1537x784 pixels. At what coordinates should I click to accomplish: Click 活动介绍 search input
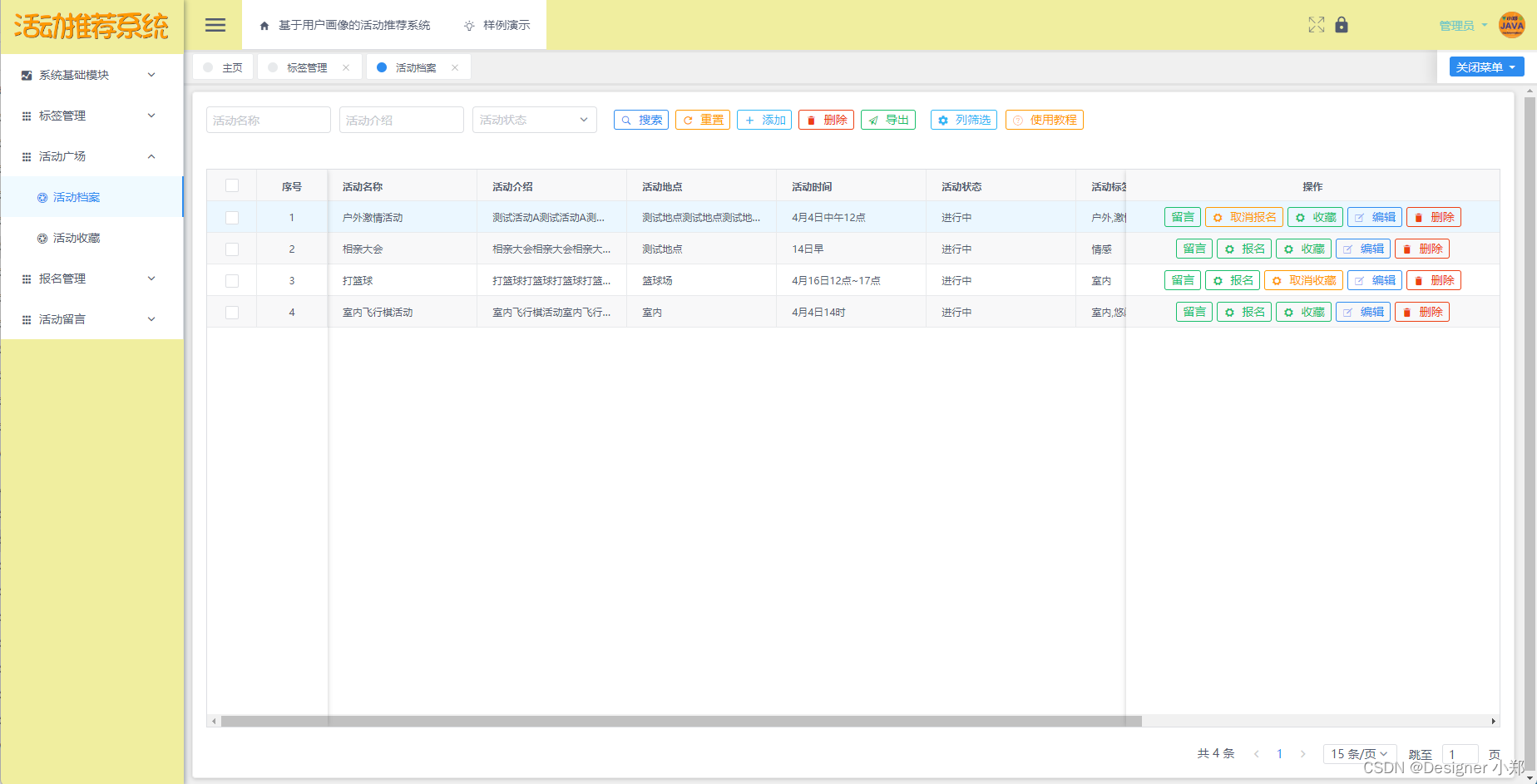[x=402, y=120]
